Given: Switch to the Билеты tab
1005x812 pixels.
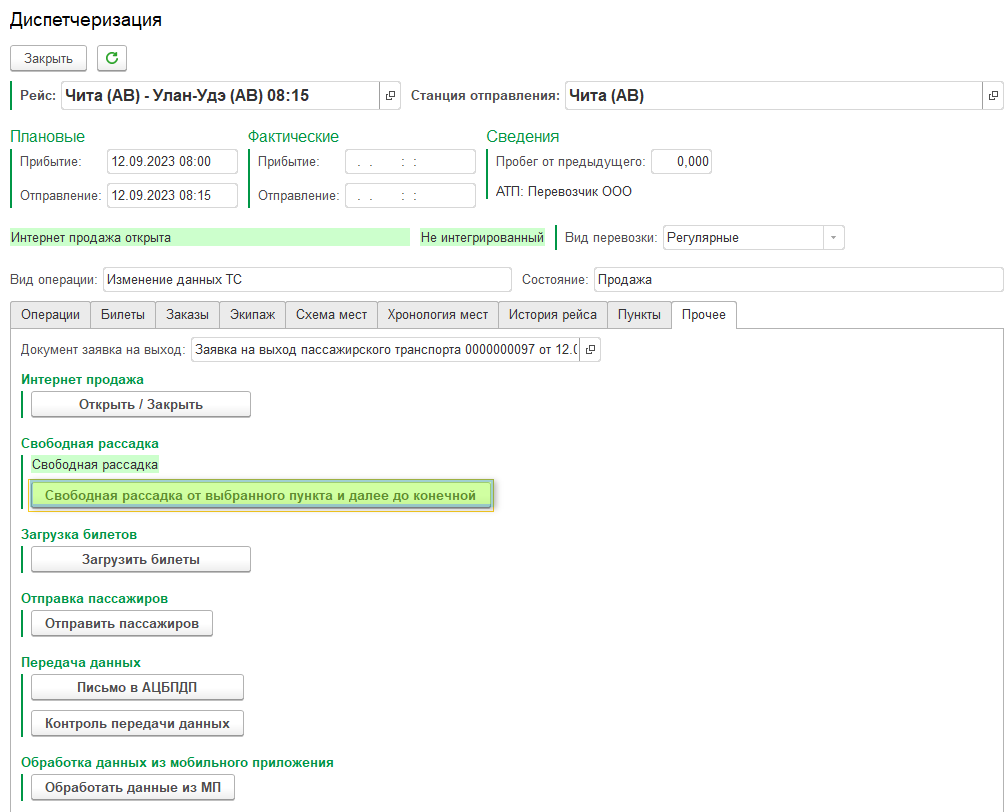Looking at the screenshot, I should [123, 315].
